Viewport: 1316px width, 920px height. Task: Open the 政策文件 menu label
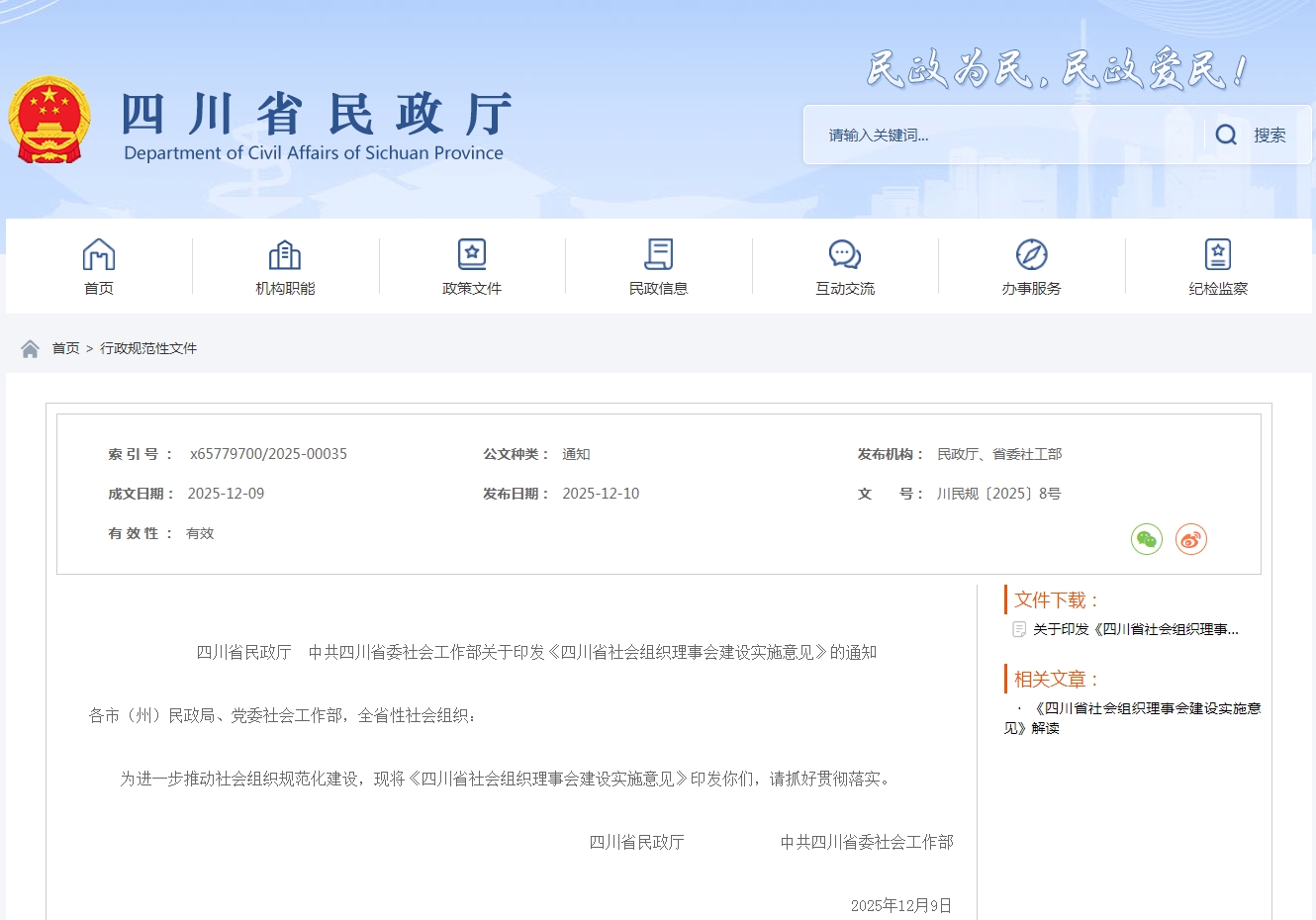(x=472, y=289)
